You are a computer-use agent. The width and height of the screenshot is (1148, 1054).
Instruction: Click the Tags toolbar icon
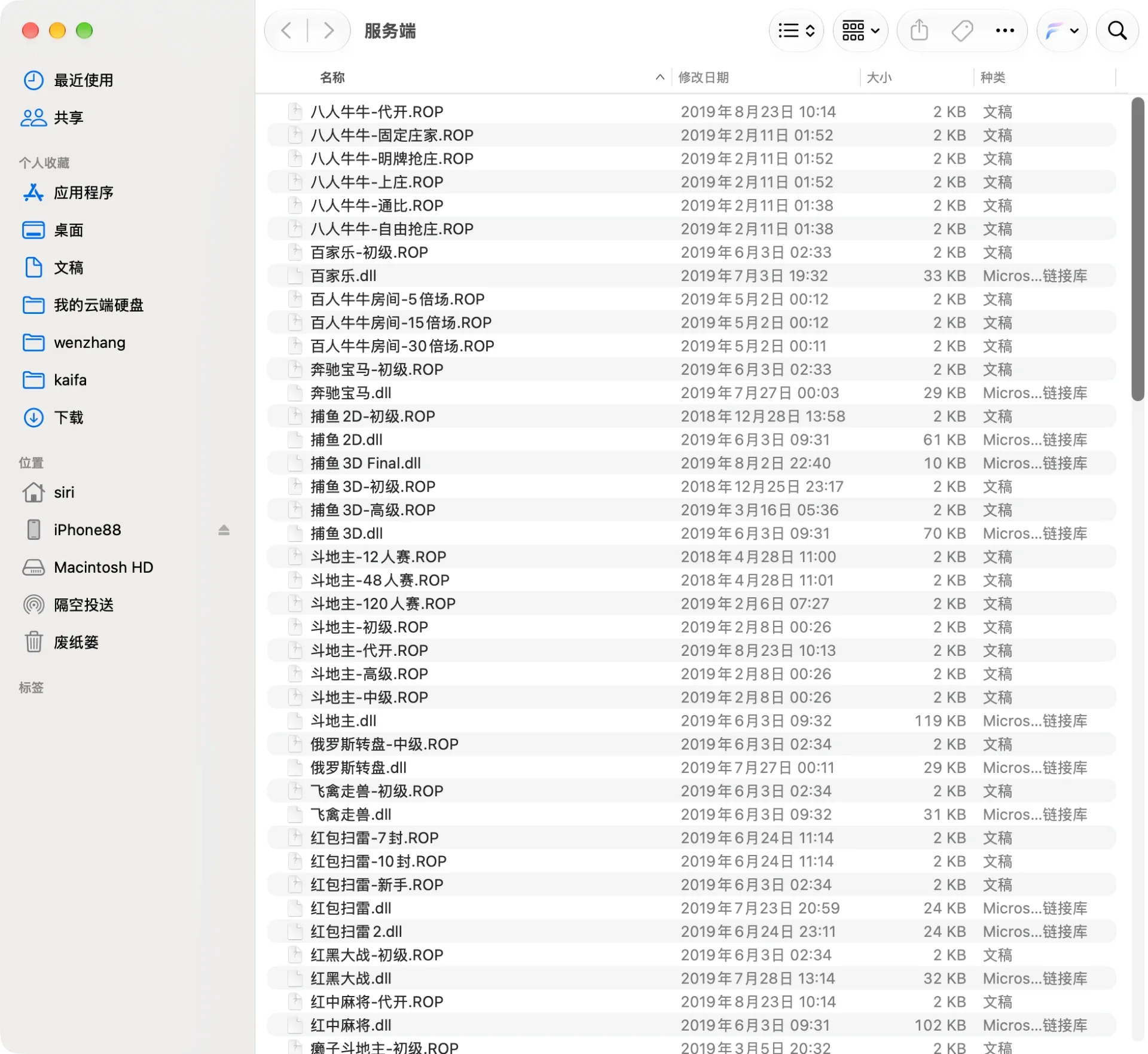tap(962, 30)
